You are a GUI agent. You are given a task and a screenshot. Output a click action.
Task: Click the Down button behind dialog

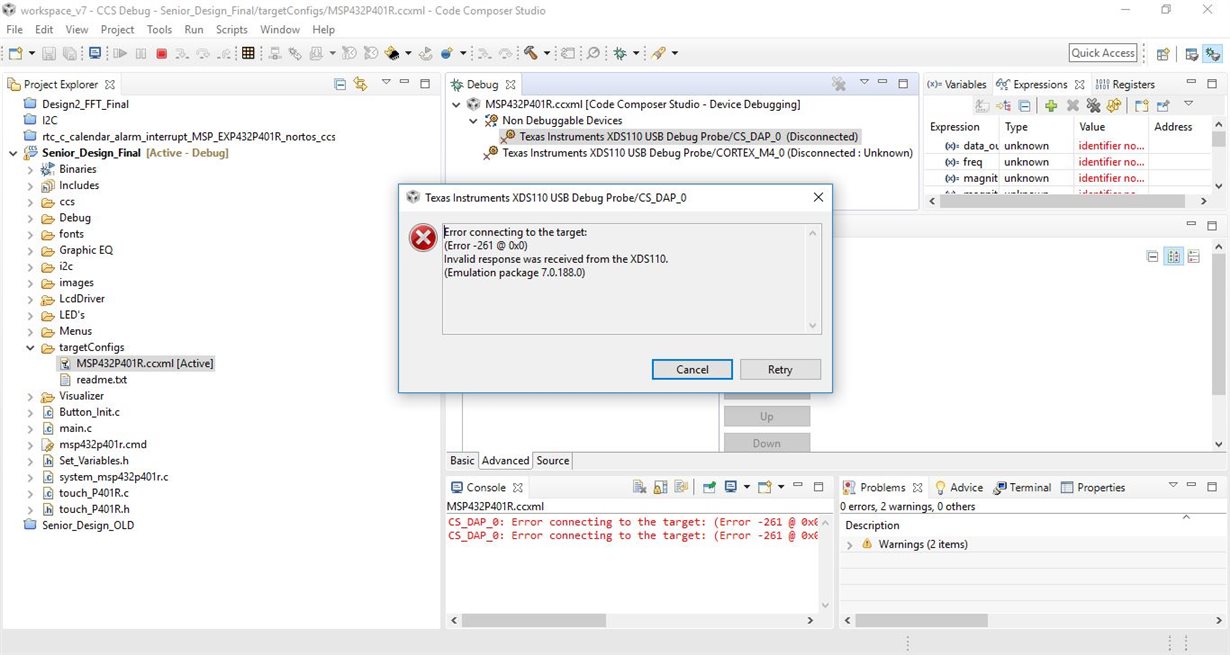(766, 443)
